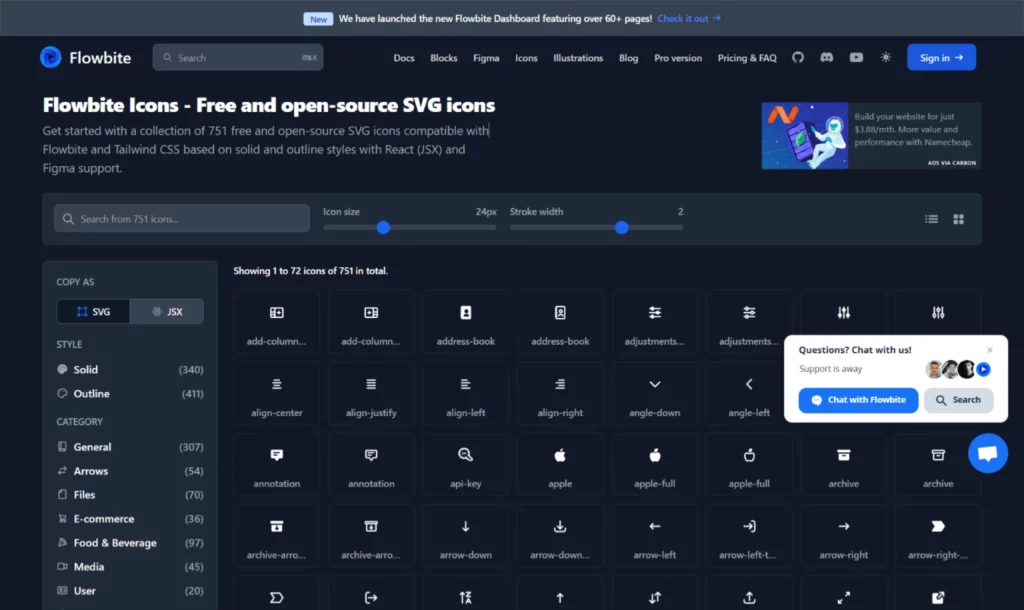Select the angle-left icon card
The width and height of the screenshot is (1024, 610).
(x=749, y=394)
